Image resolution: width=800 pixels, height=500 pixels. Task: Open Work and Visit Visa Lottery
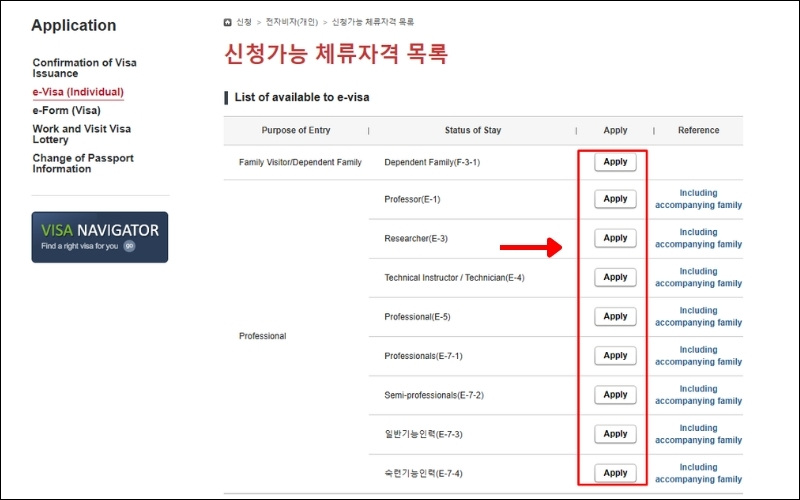(81, 134)
